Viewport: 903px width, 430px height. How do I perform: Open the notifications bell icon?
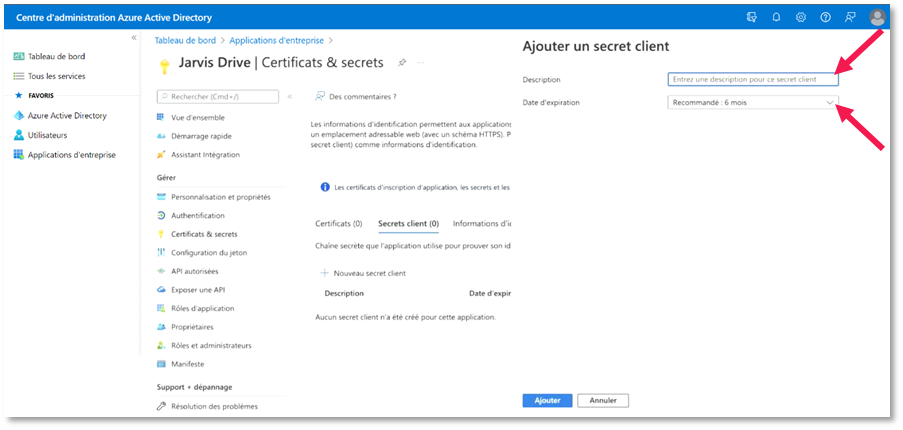click(776, 18)
